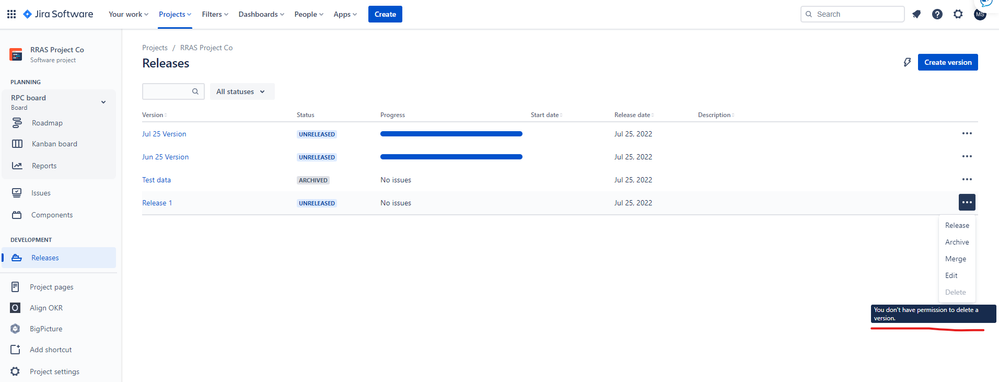Image resolution: width=999 pixels, height=382 pixels.
Task: Click the top Search field
Action: 852,14
